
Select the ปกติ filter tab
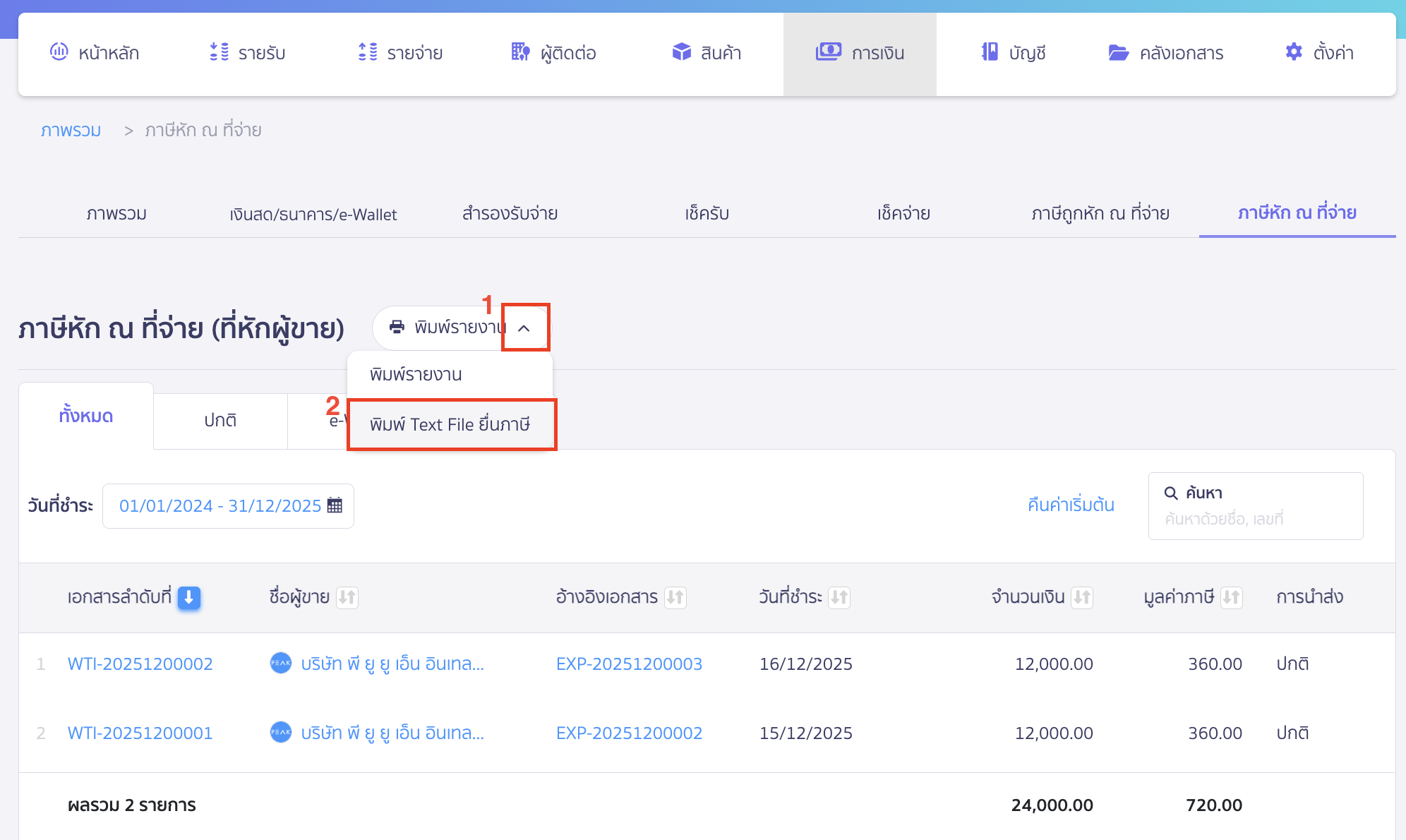[220, 420]
